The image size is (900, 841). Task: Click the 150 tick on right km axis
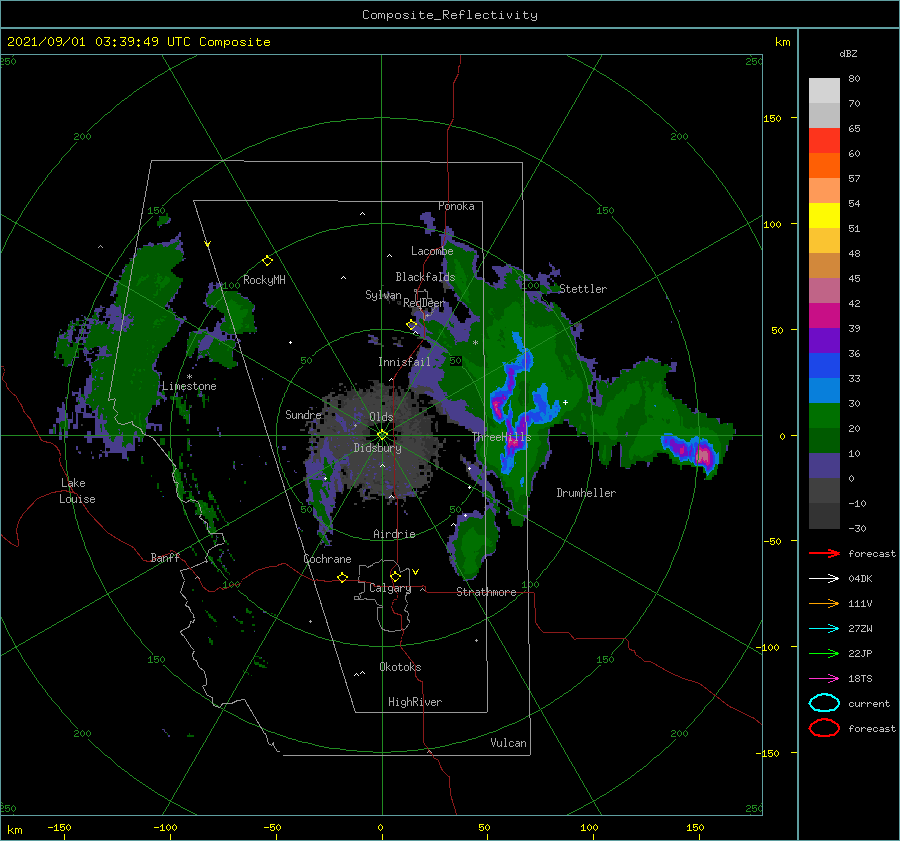point(773,118)
